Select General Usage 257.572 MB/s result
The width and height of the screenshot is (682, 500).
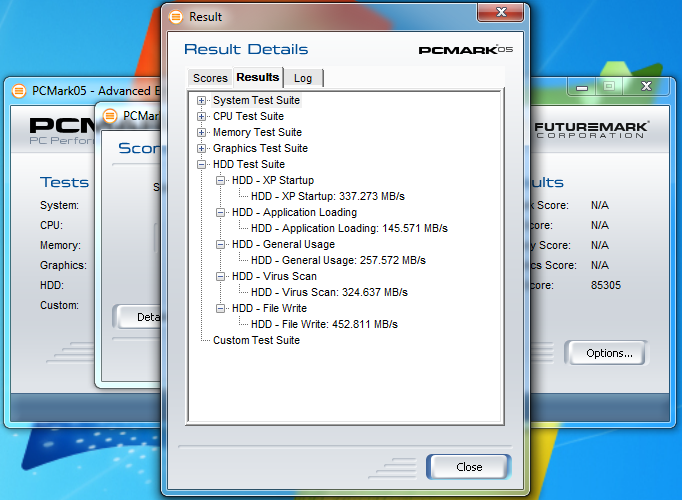[x=338, y=260]
